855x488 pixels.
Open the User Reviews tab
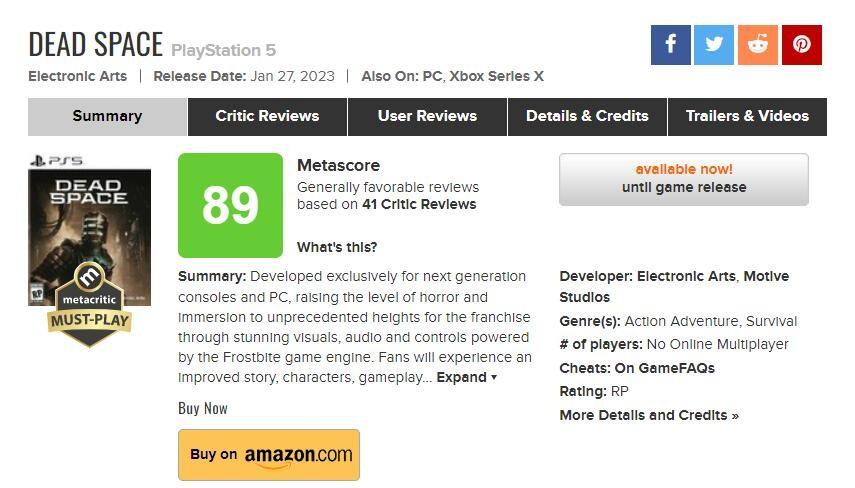click(428, 116)
